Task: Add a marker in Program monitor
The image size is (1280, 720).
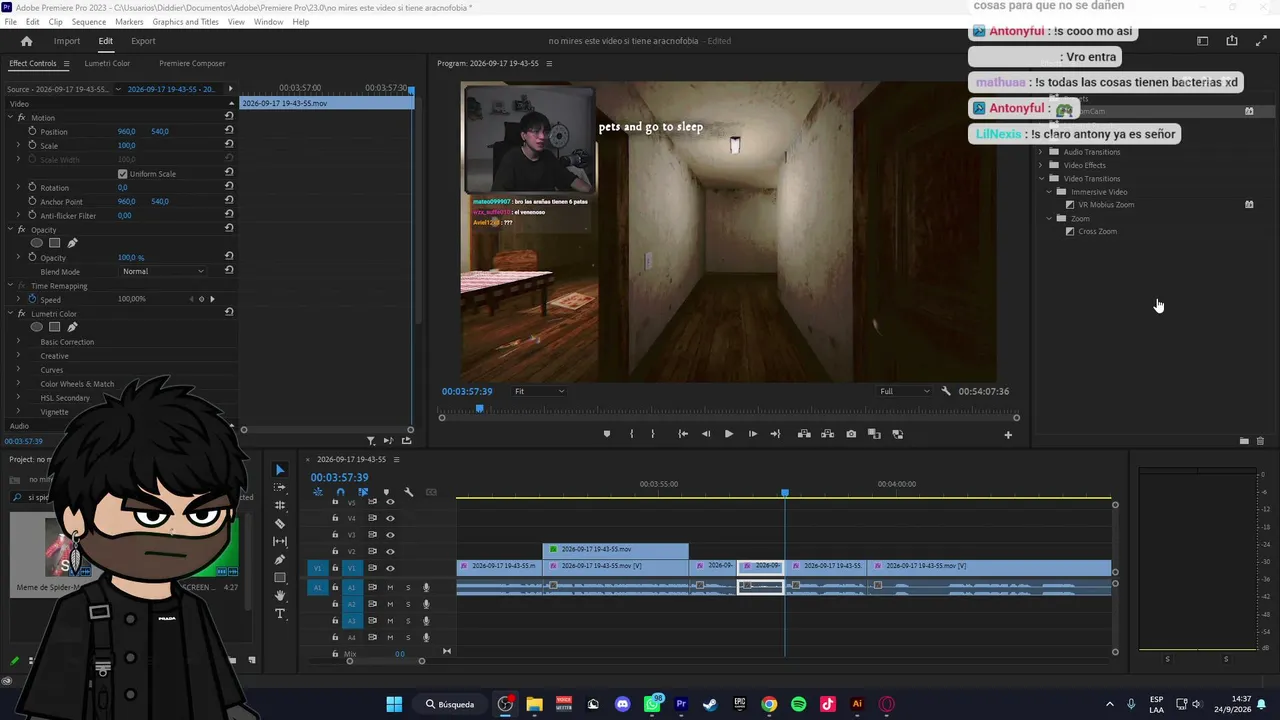Action: tap(606, 434)
